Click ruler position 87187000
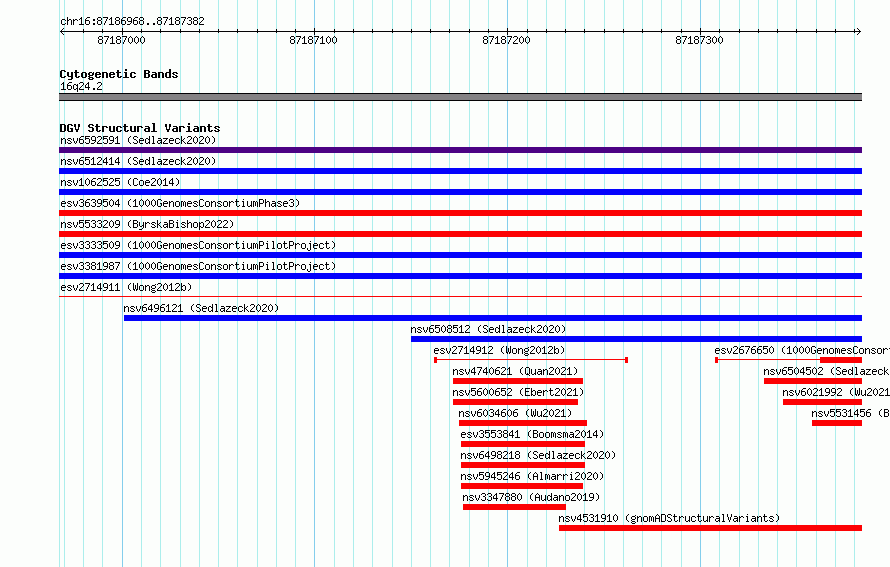The image size is (890, 567). click(x=121, y=40)
